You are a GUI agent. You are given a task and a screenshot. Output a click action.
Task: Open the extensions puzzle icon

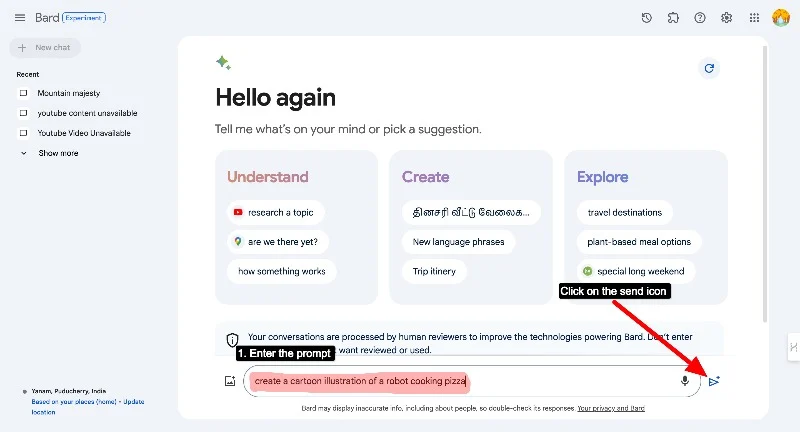673,18
